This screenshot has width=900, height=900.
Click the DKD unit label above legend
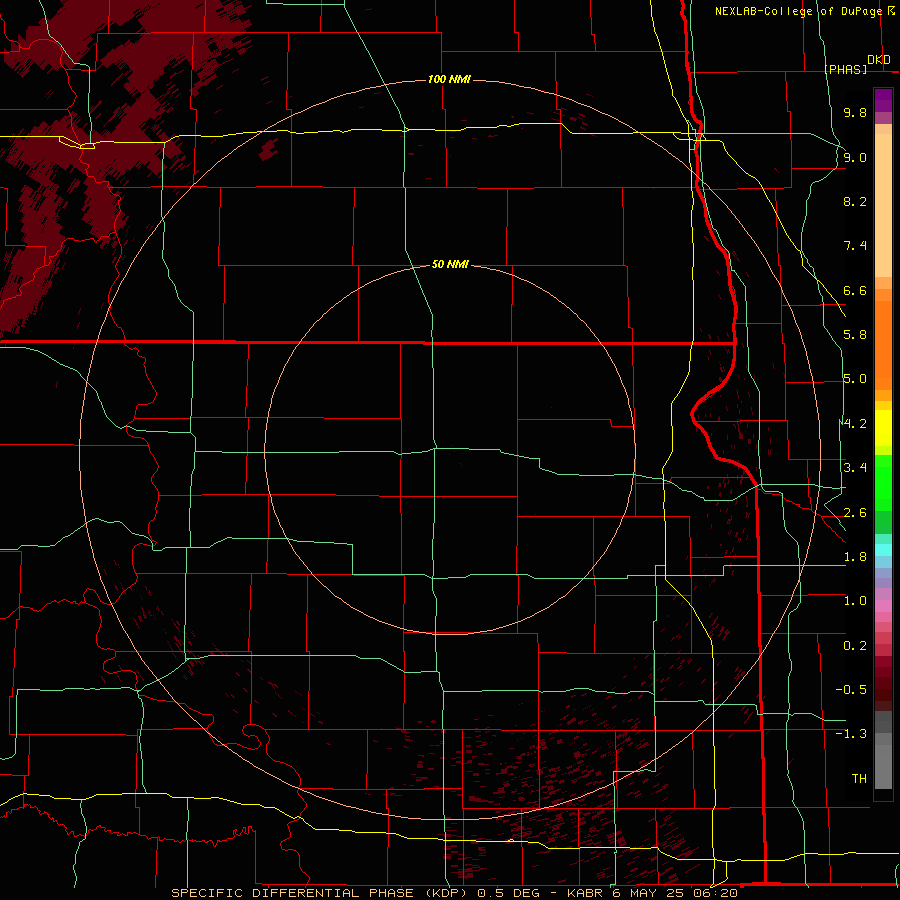tap(879, 60)
